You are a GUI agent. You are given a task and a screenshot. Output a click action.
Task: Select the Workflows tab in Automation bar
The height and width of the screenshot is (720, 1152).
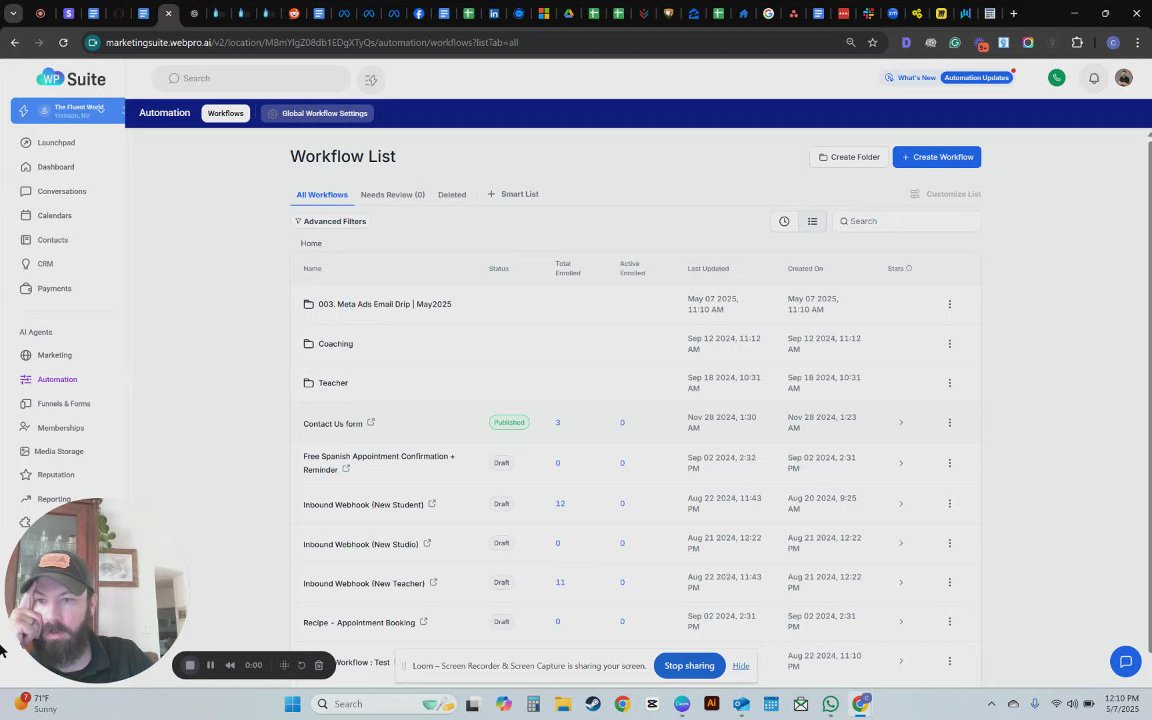226,113
